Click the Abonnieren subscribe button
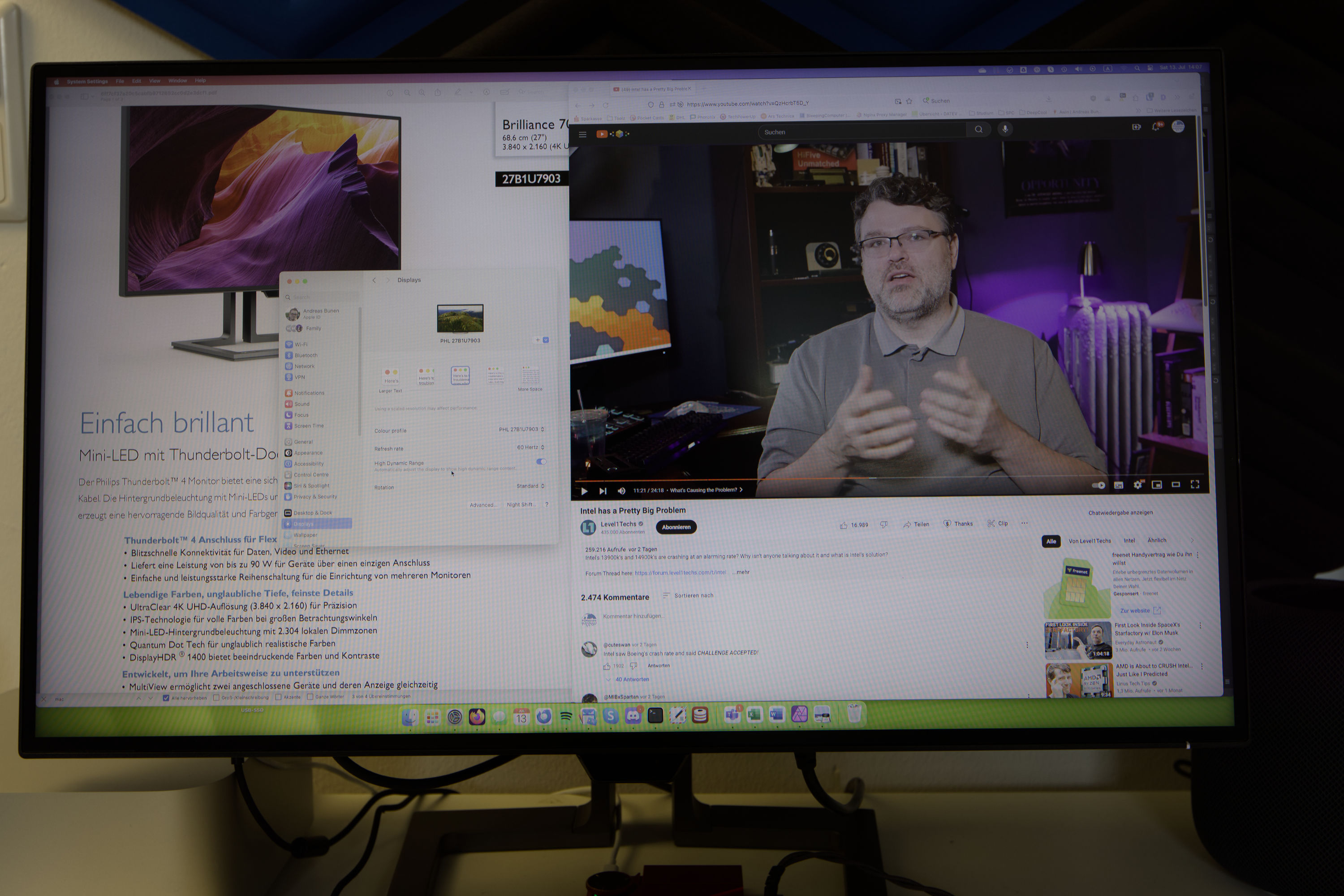The height and width of the screenshot is (896, 1344). pyautogui.click(x=676, y=527)
